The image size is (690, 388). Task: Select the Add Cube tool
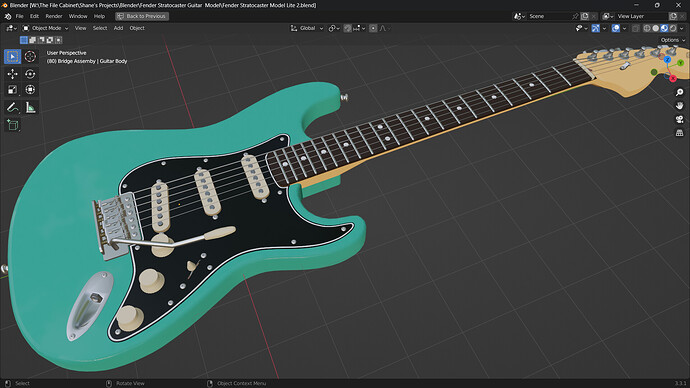(x=12, y=125)
